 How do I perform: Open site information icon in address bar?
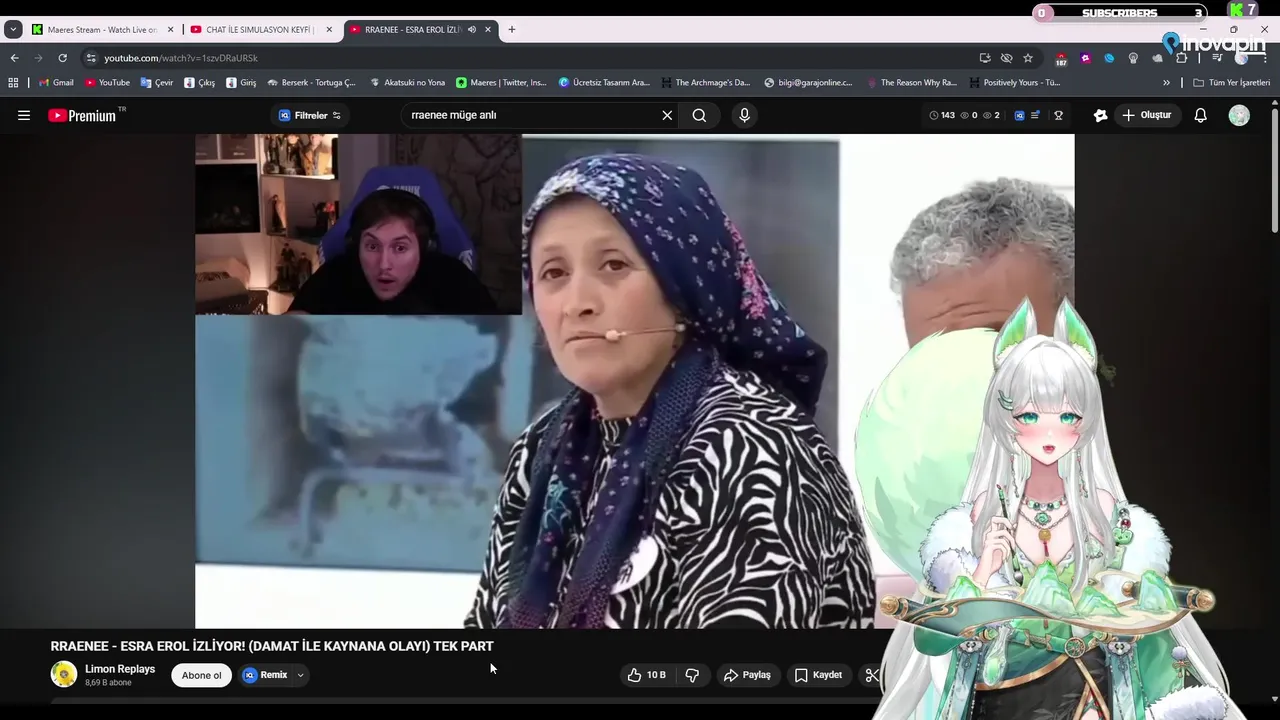91,58
